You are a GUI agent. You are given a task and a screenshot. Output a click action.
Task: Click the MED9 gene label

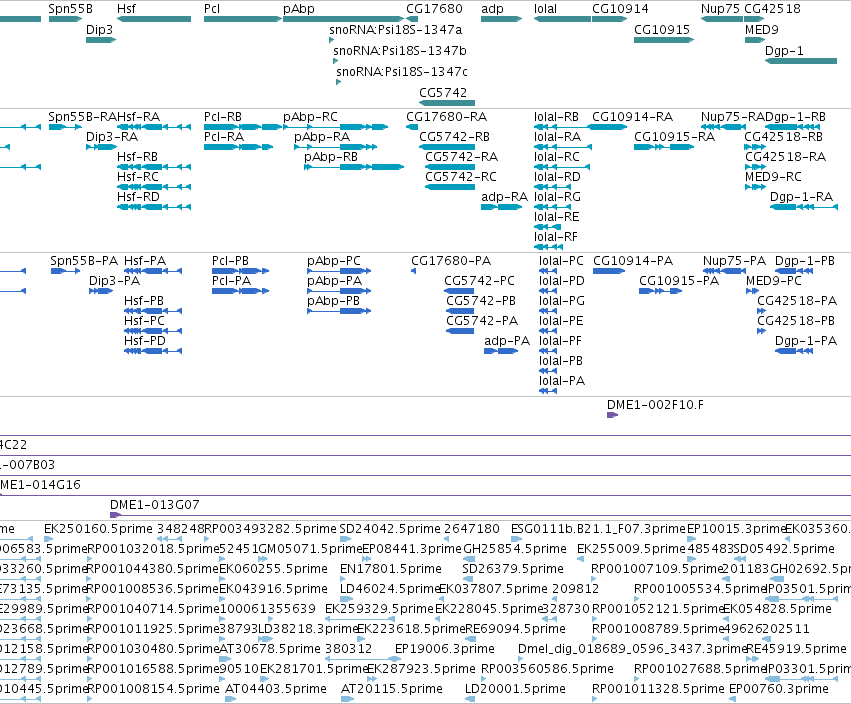click(x=761, y=29)
